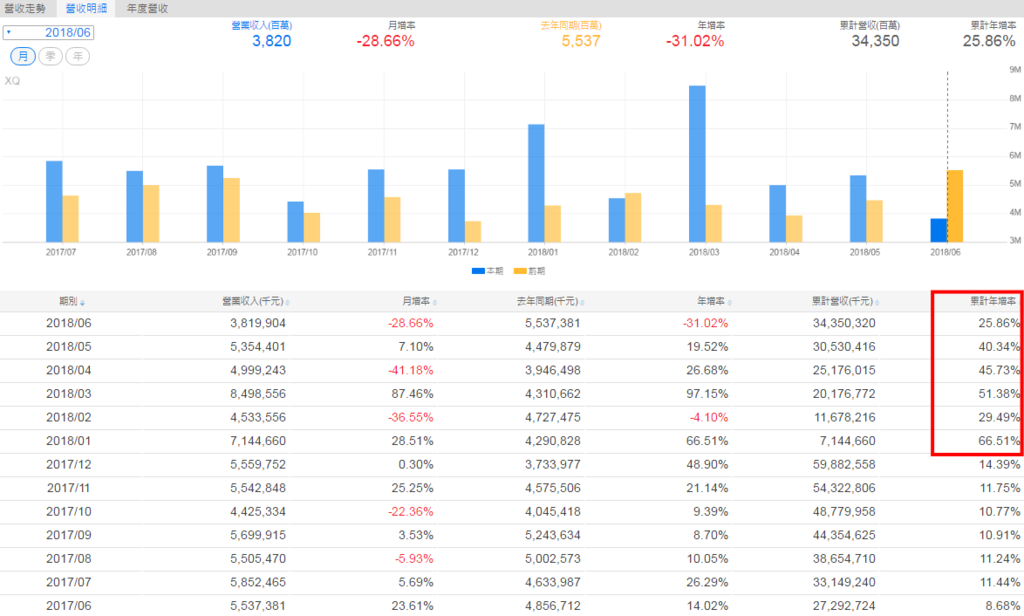Click the 3,819,904 revenue cell

(258, 323)
